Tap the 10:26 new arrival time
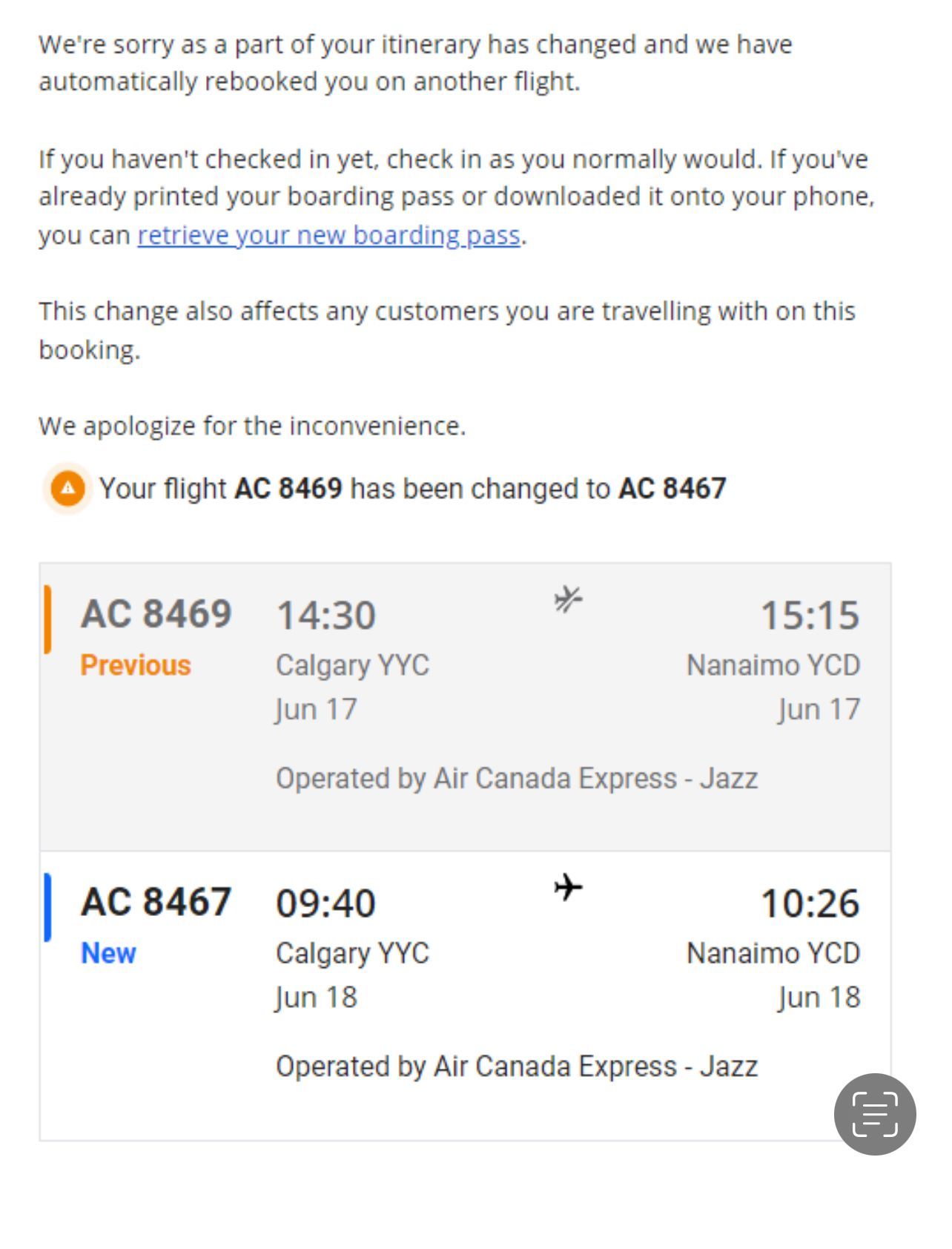The height and width of the screenshot is (1249, 952). click(810, 903)
